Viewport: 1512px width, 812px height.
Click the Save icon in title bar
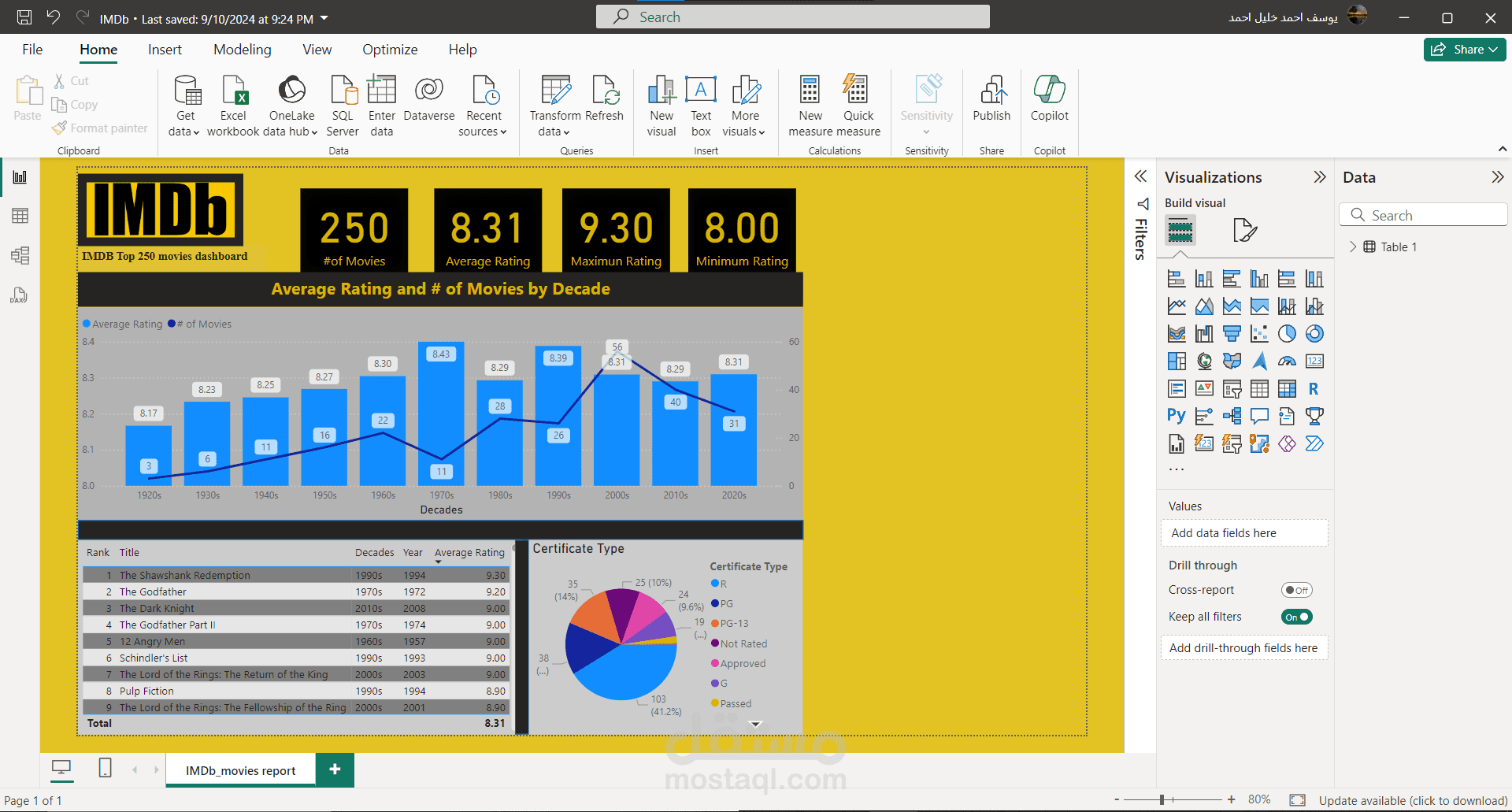[x=24, y=17]
